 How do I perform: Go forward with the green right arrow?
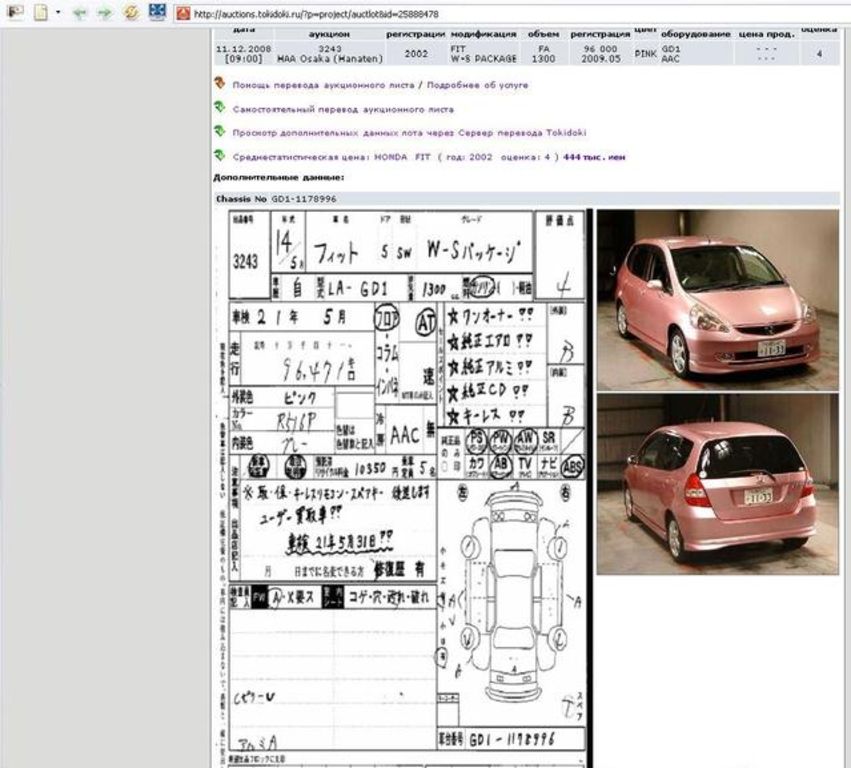pyautogui.click(x=104, y=12)
